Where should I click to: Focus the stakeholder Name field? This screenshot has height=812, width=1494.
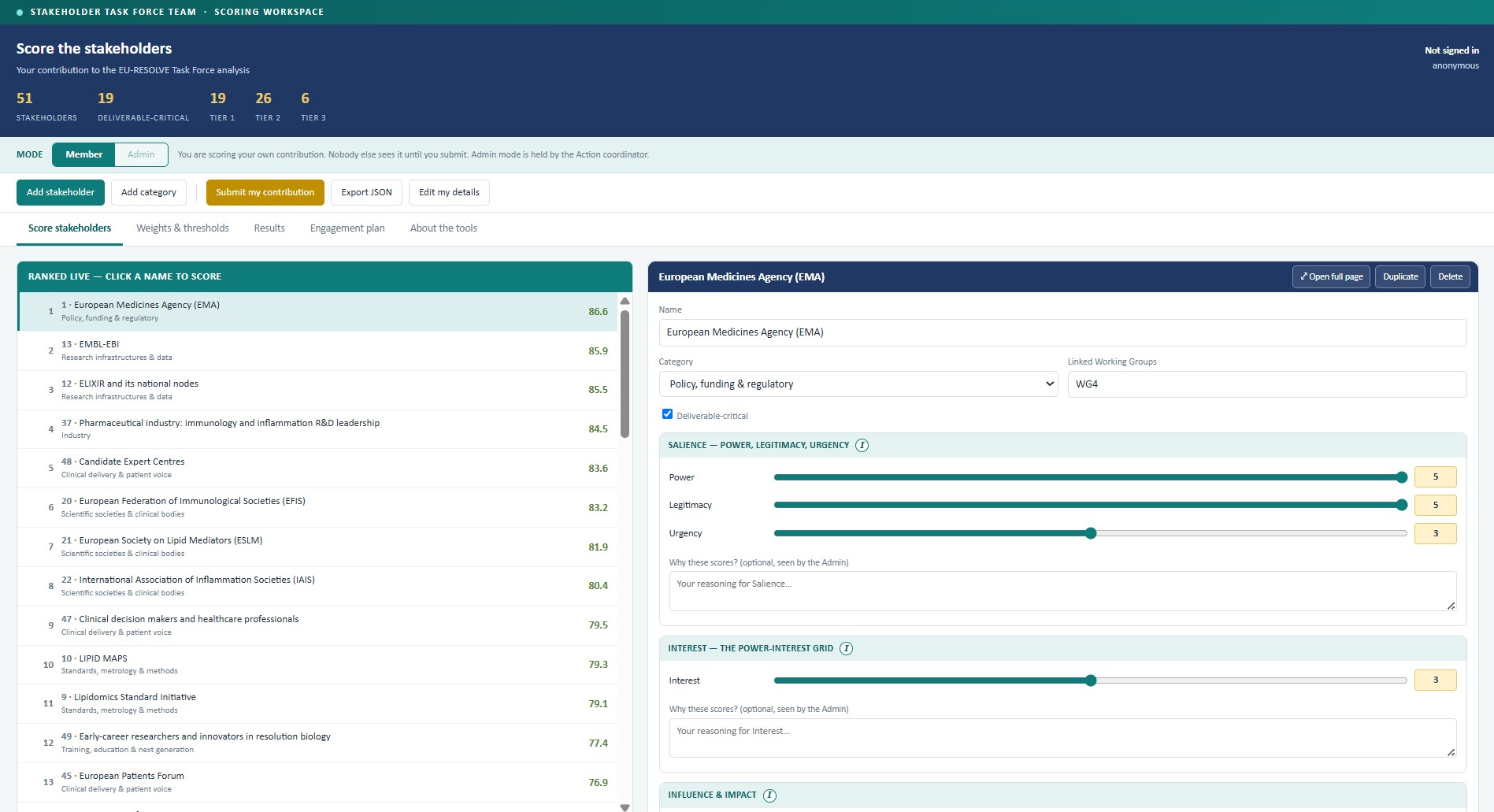click(1062, 332)
